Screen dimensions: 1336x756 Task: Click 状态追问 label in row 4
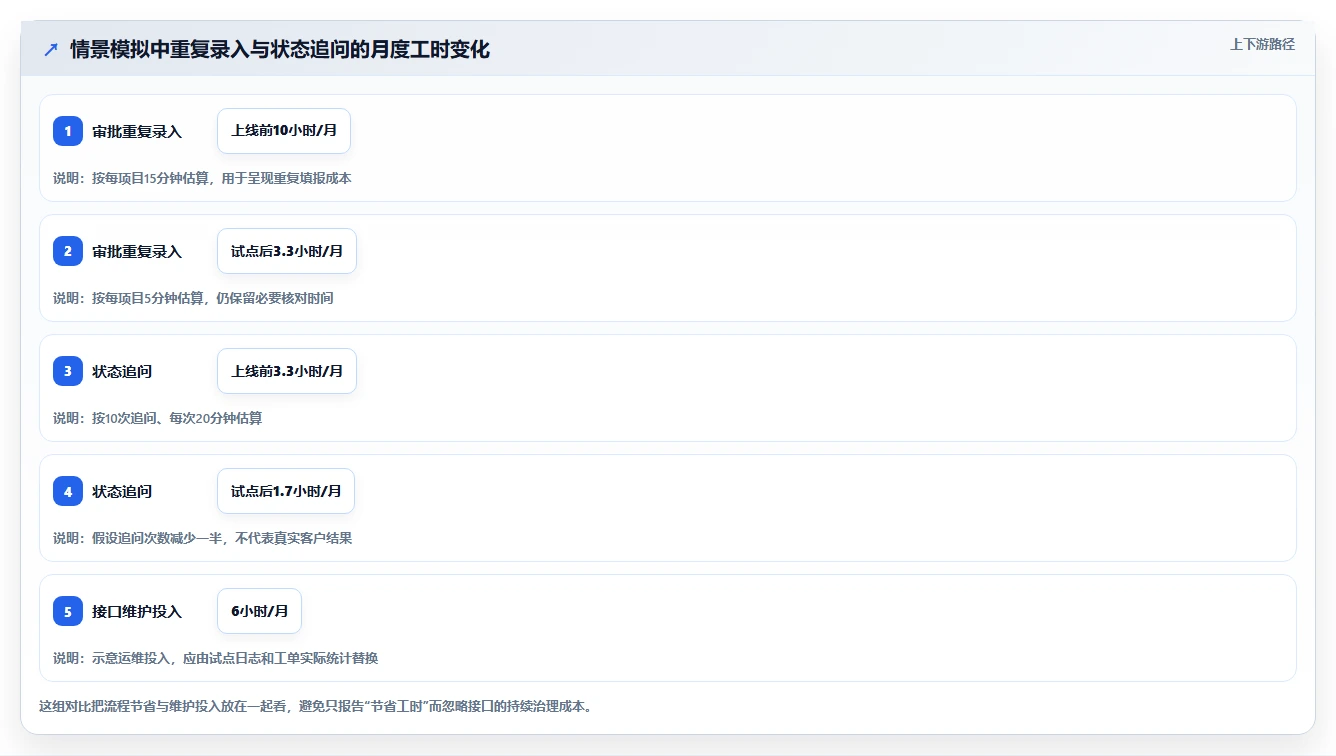tap(122, 492)
